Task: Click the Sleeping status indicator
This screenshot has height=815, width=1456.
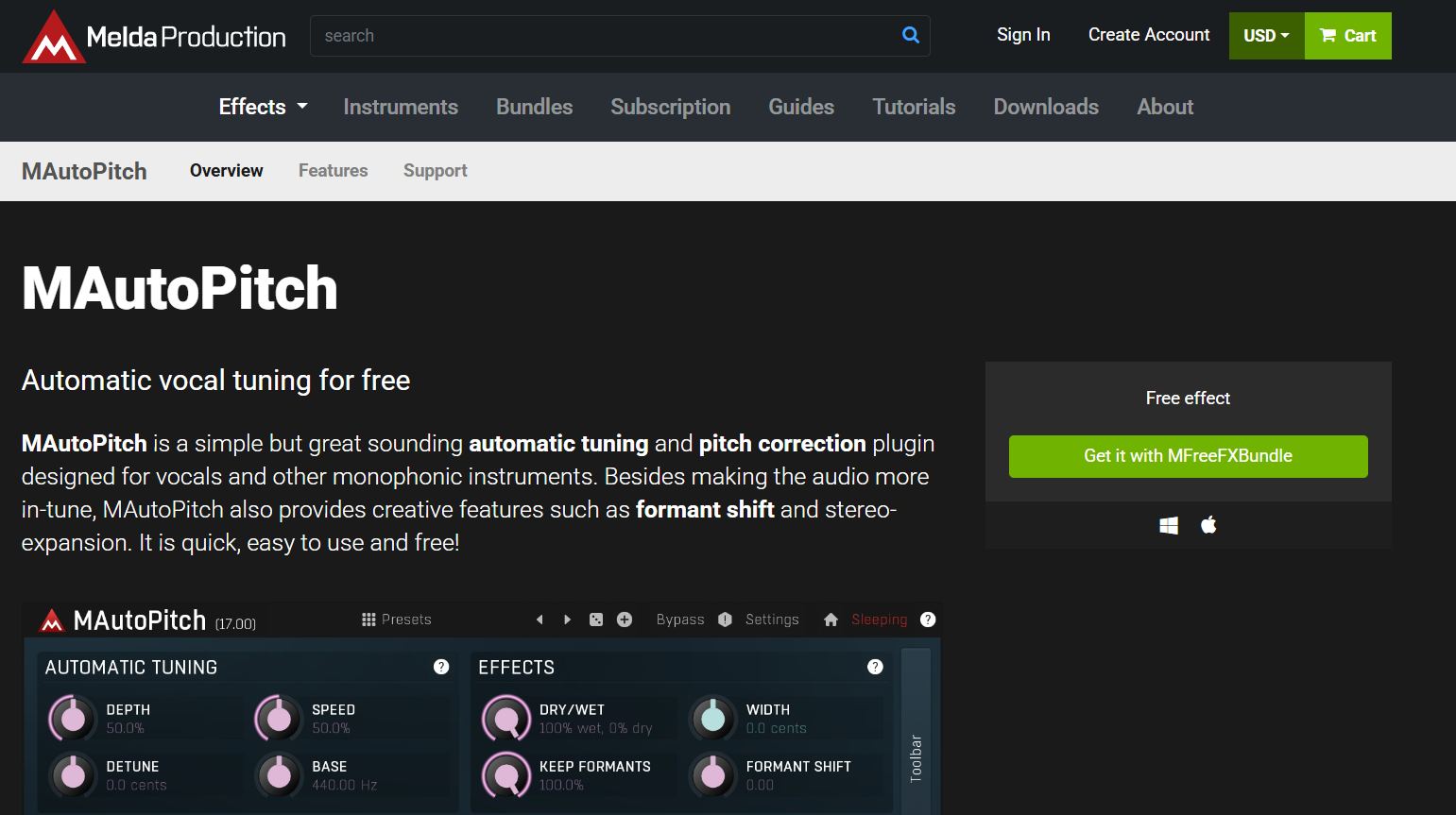Action: point(879,620)
